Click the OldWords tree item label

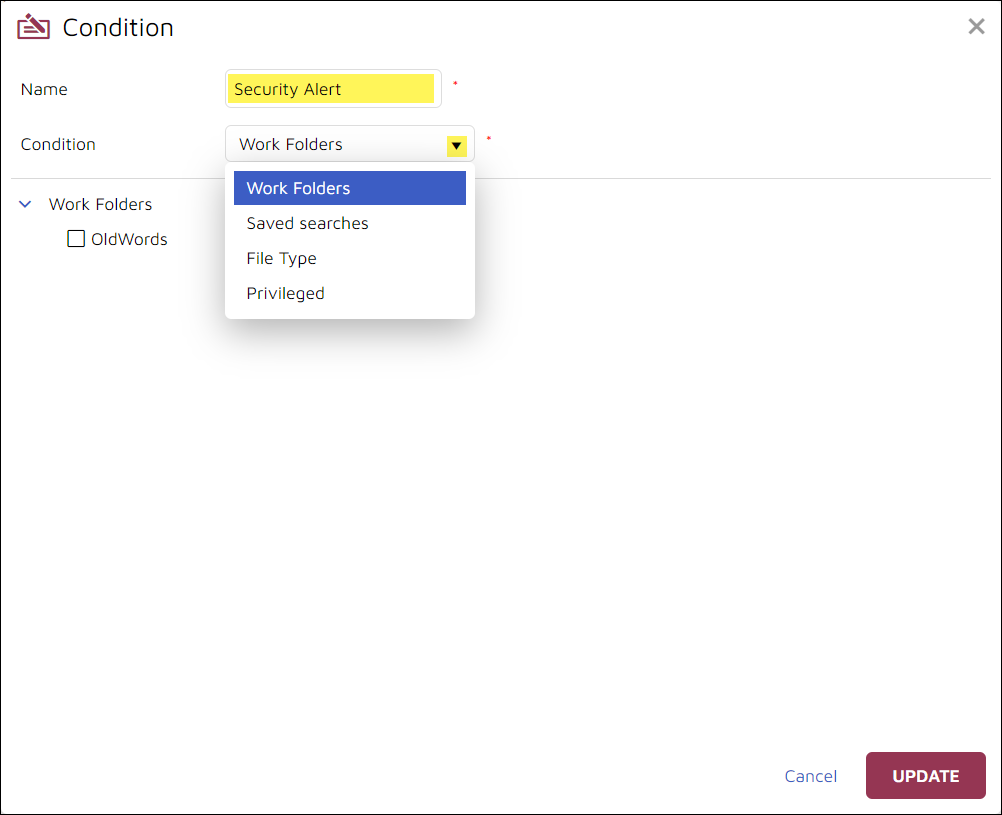coord(130,239)
